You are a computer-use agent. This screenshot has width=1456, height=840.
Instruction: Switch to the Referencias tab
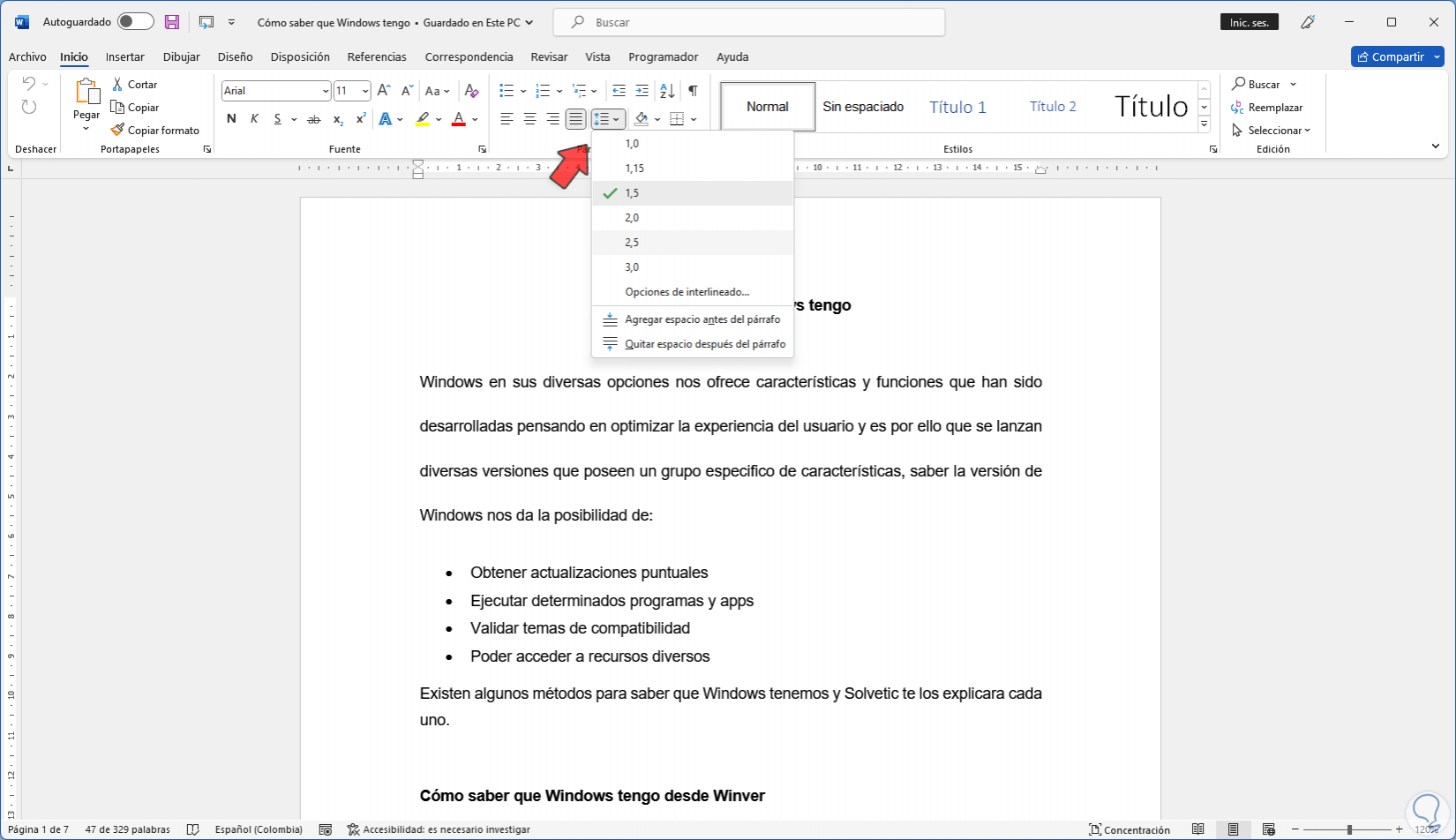click(x=377, y=56)
